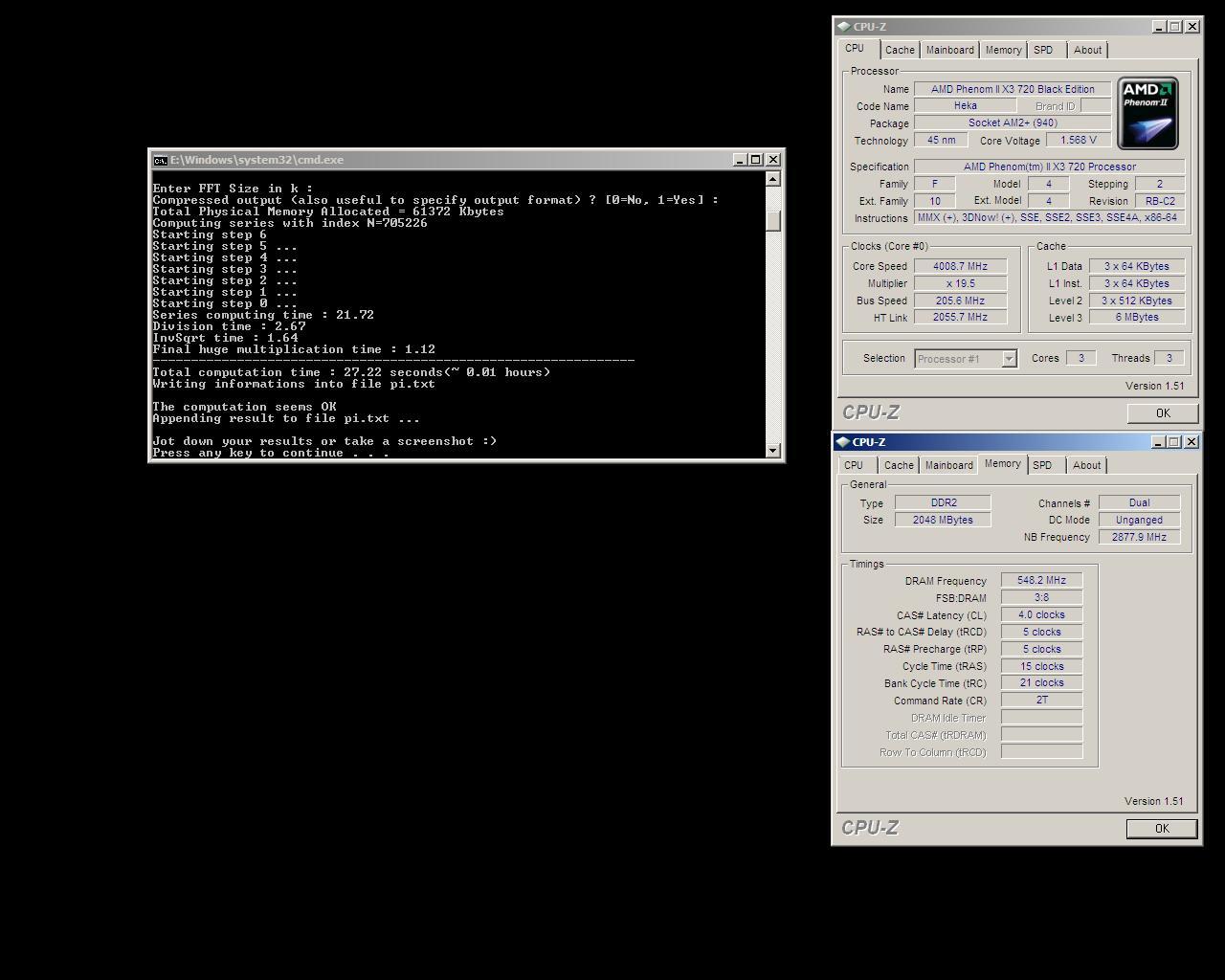
Task: Switch to Cache tab in top CPU-Z
Action: (900, 50)
